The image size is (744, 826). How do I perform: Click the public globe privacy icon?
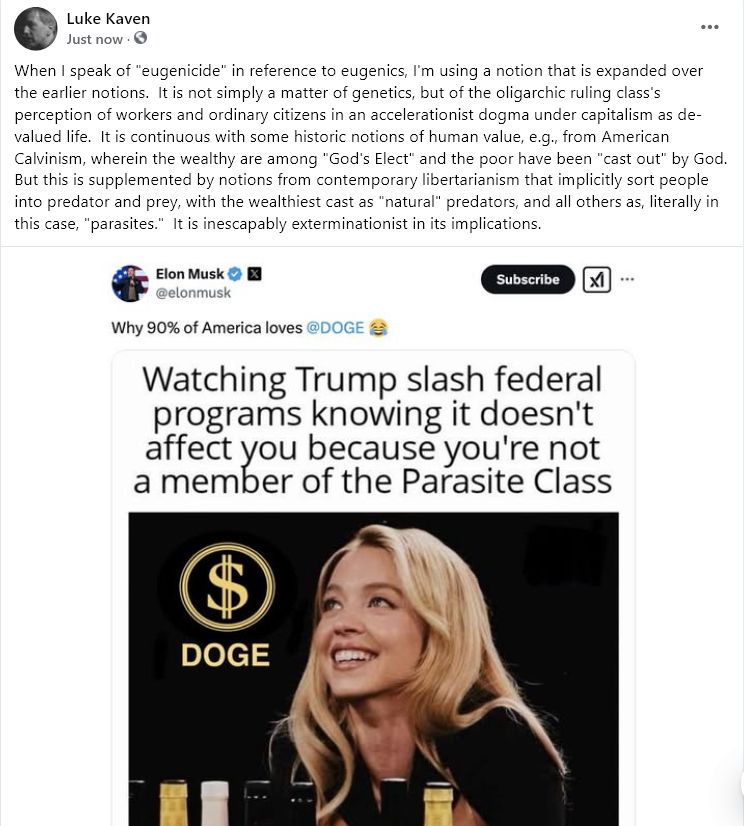click(140, 38)
